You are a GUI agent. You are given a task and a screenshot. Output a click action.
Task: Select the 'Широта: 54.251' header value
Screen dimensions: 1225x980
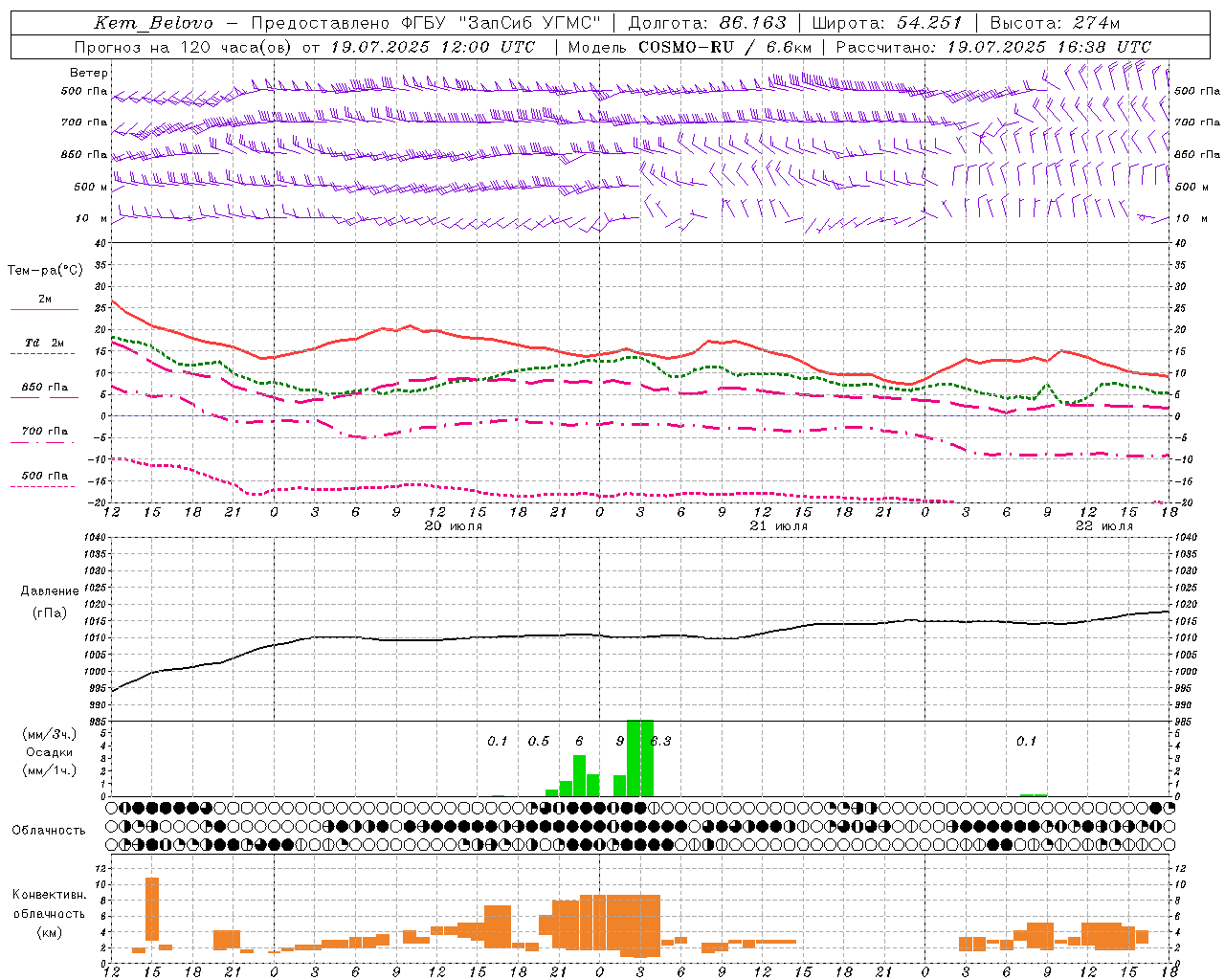tap(886, 23)
